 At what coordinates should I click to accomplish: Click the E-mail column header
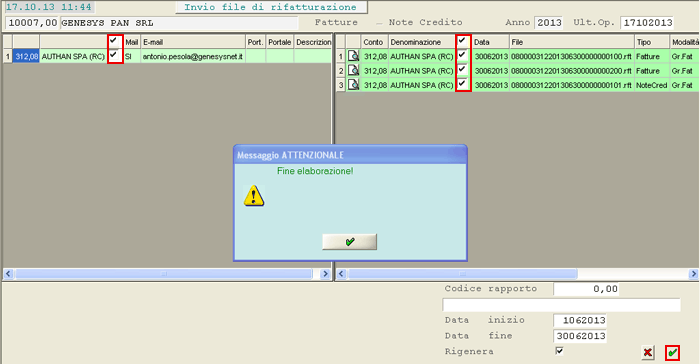tap(193, 42)
